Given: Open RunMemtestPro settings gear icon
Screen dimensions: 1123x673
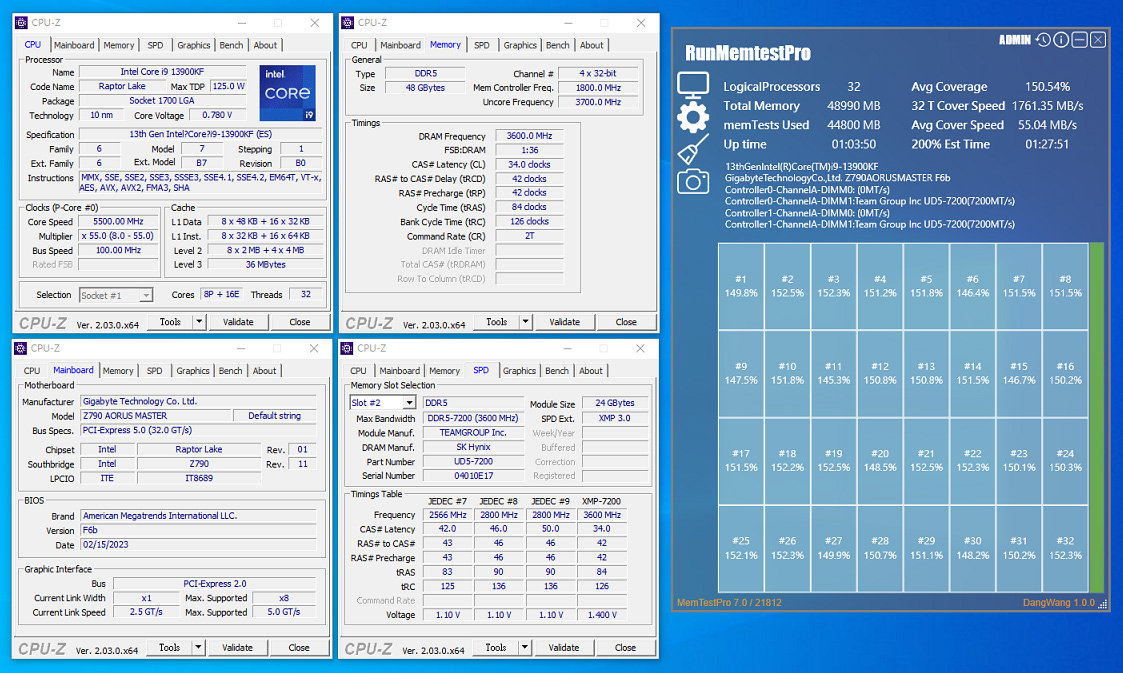Looking at the screenshot, I should pos(693,118).
